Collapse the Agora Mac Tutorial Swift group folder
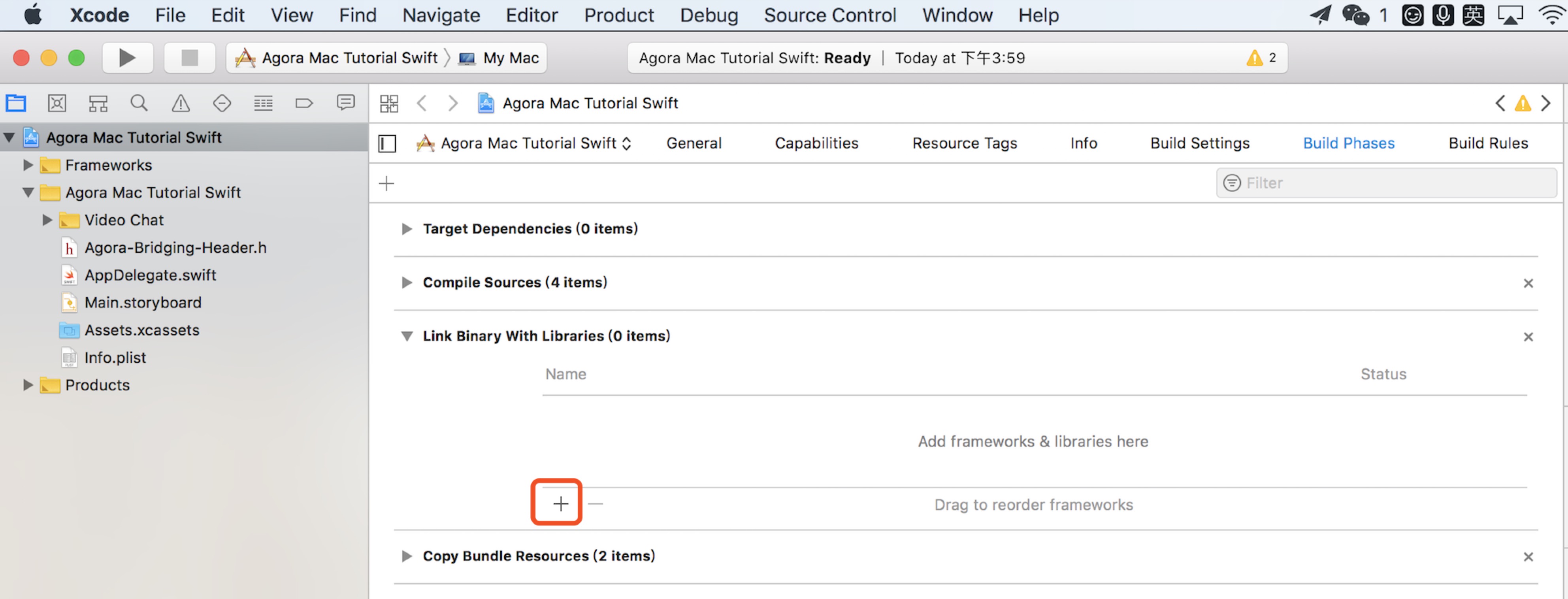Screen dimensions: 1568x599 [28, 192]
